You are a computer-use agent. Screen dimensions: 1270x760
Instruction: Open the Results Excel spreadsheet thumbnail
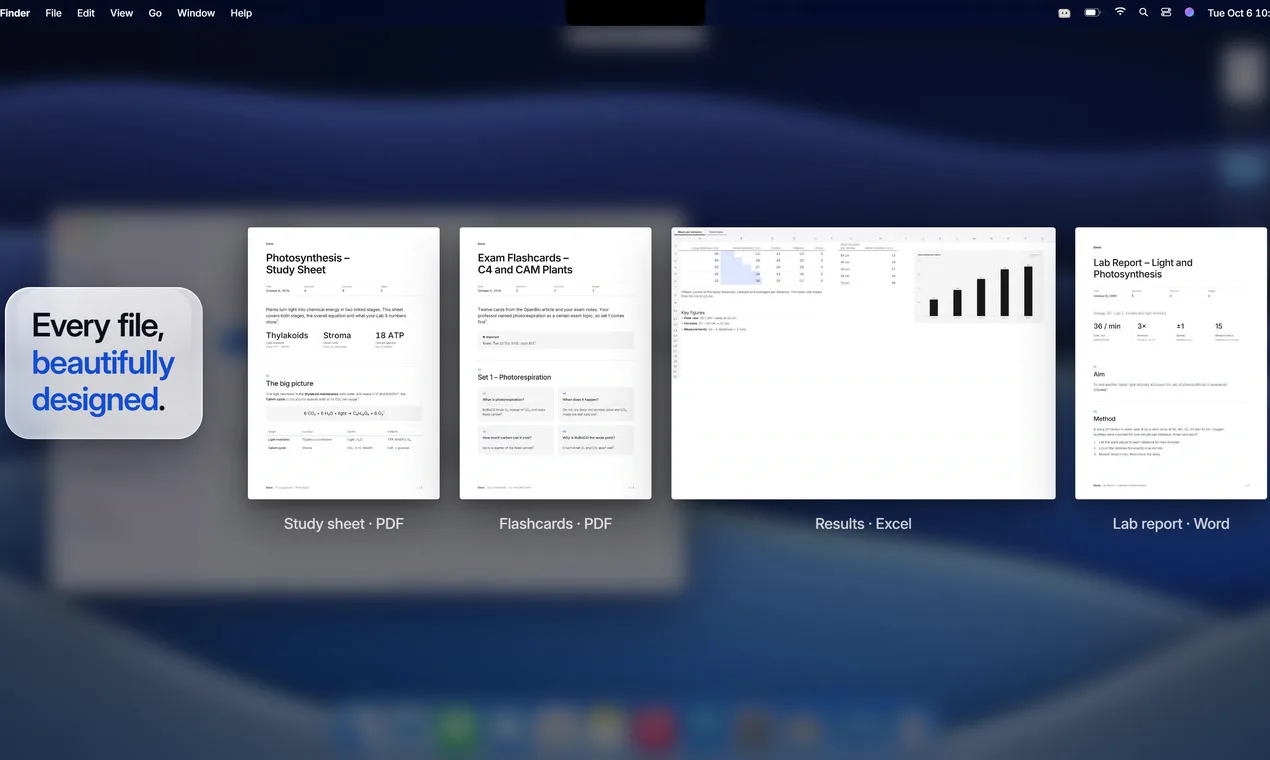[863, 363]
